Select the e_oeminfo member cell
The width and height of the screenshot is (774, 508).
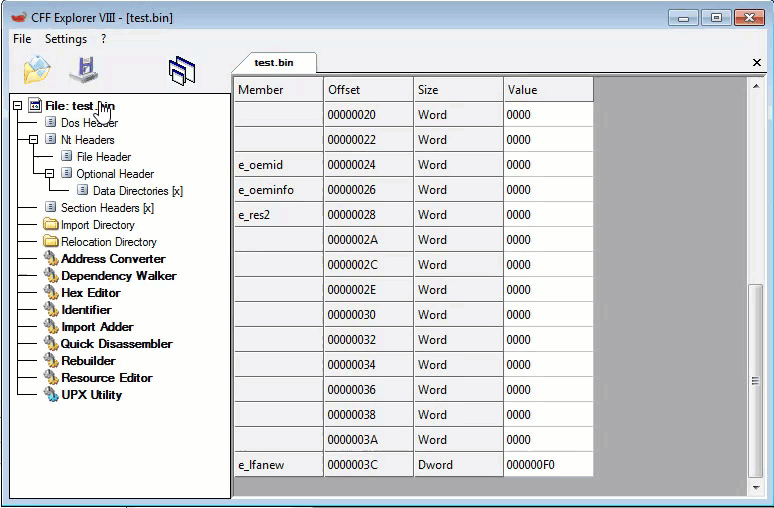click(x=278, y=190)
